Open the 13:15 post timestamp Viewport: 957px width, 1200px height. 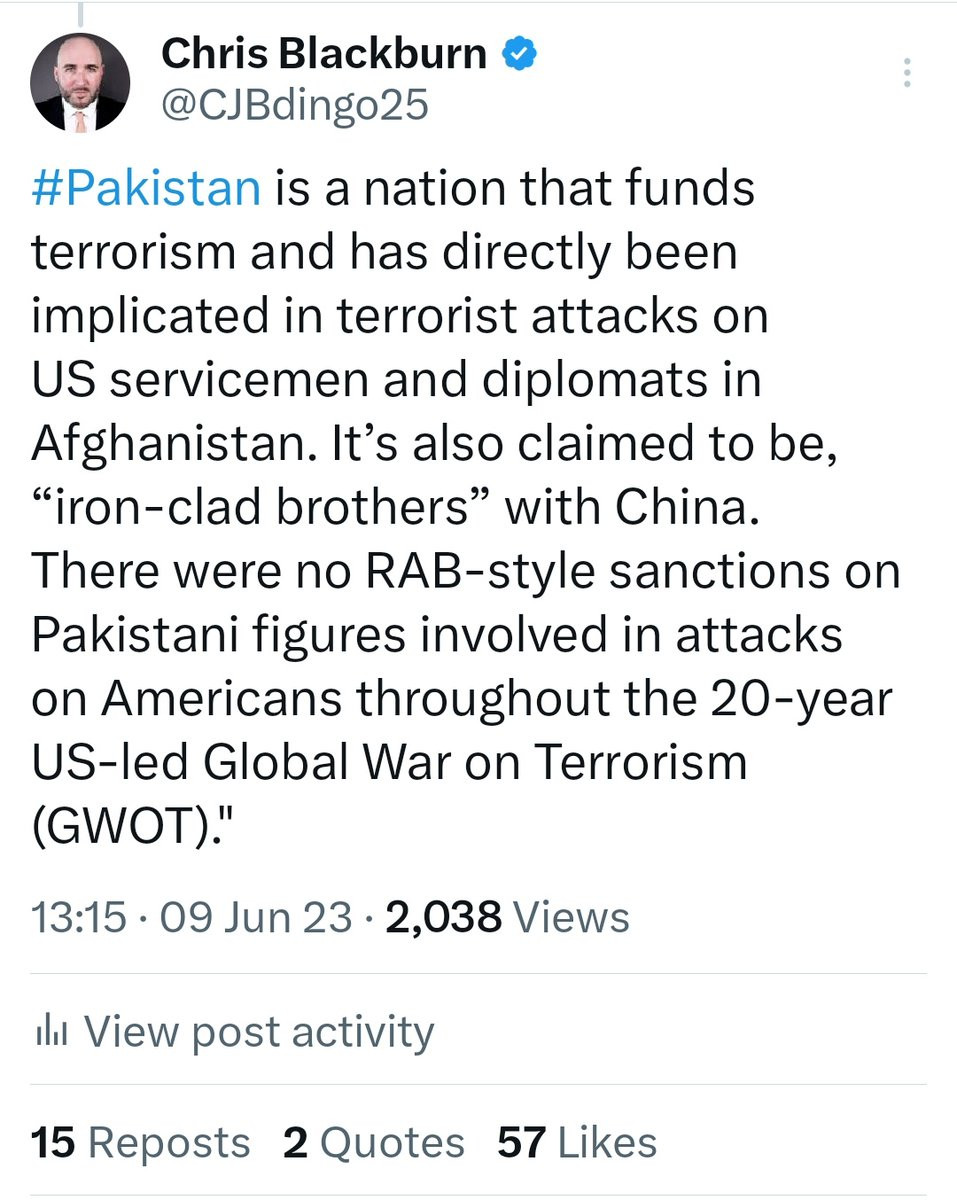click(x=79, y=916)
